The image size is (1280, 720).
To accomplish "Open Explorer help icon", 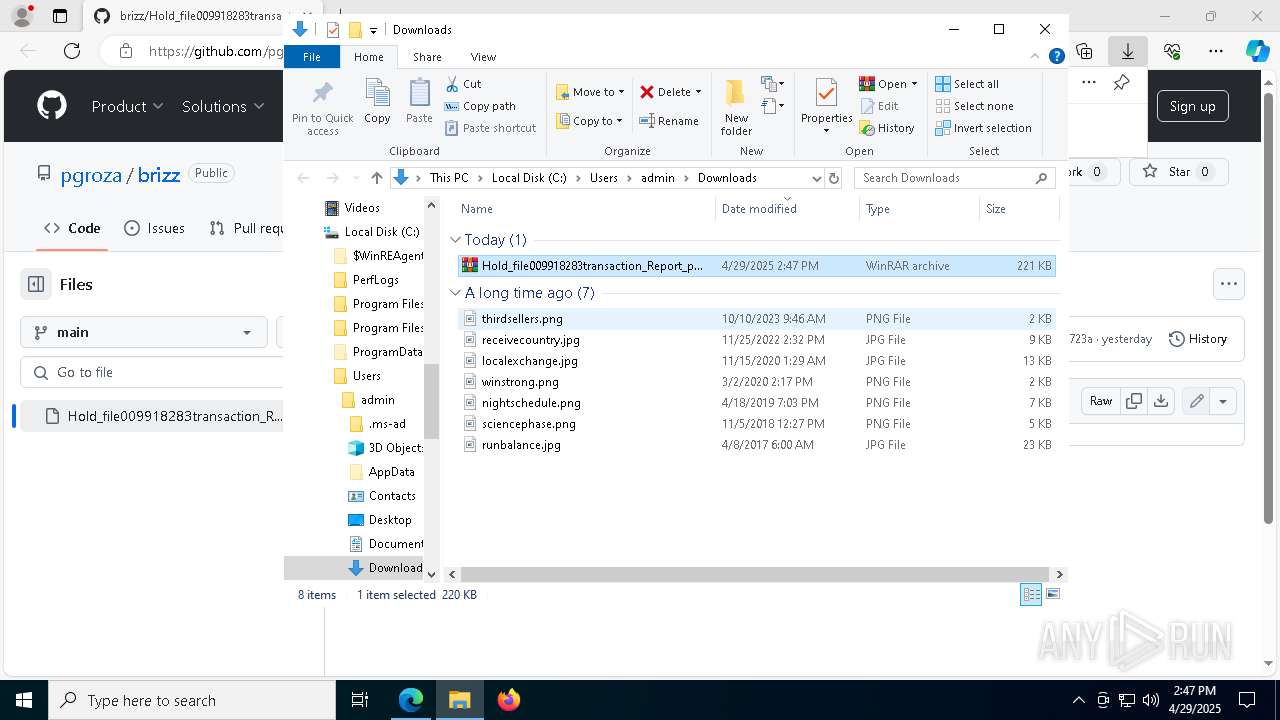I will coord(1056,57).
